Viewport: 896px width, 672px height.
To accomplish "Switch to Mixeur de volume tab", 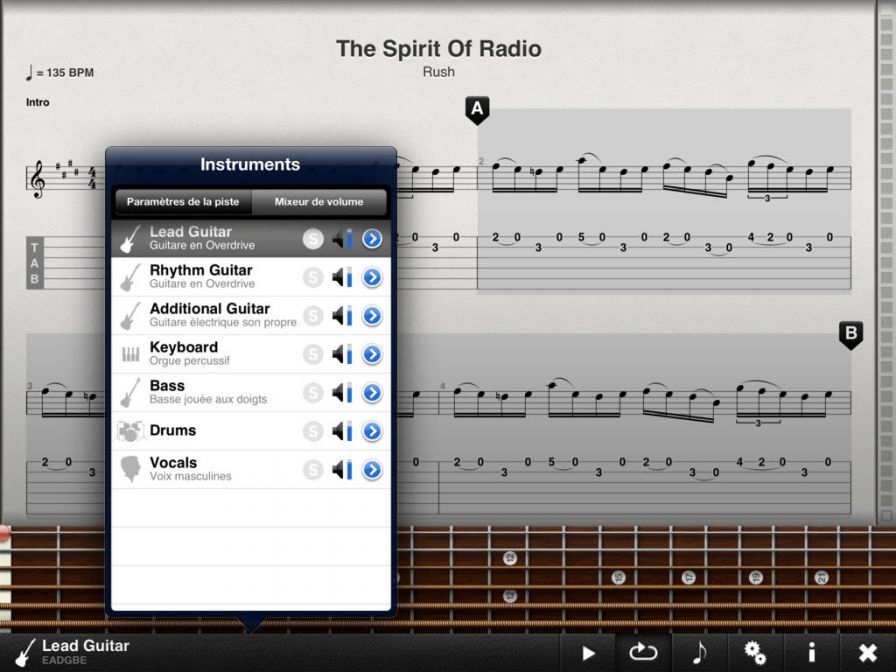I will pyautogui.click(x=319, y=201).
